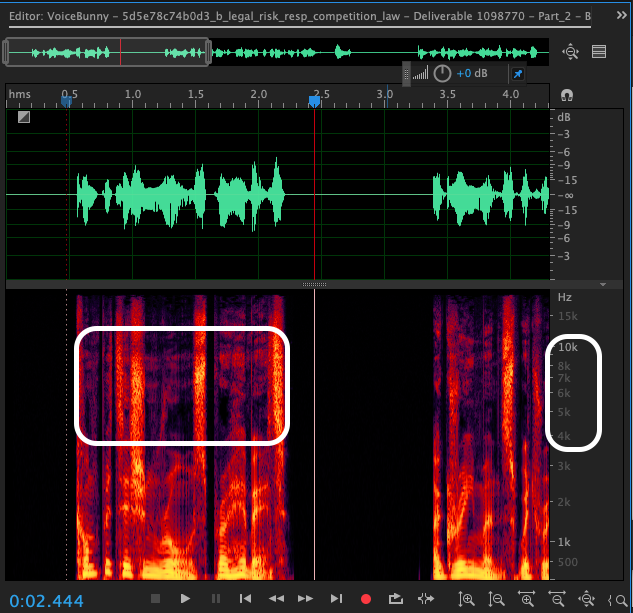Toggle snapping magnet icon by timeline
This screenshot has height=613, width=633.
point(567,95)
